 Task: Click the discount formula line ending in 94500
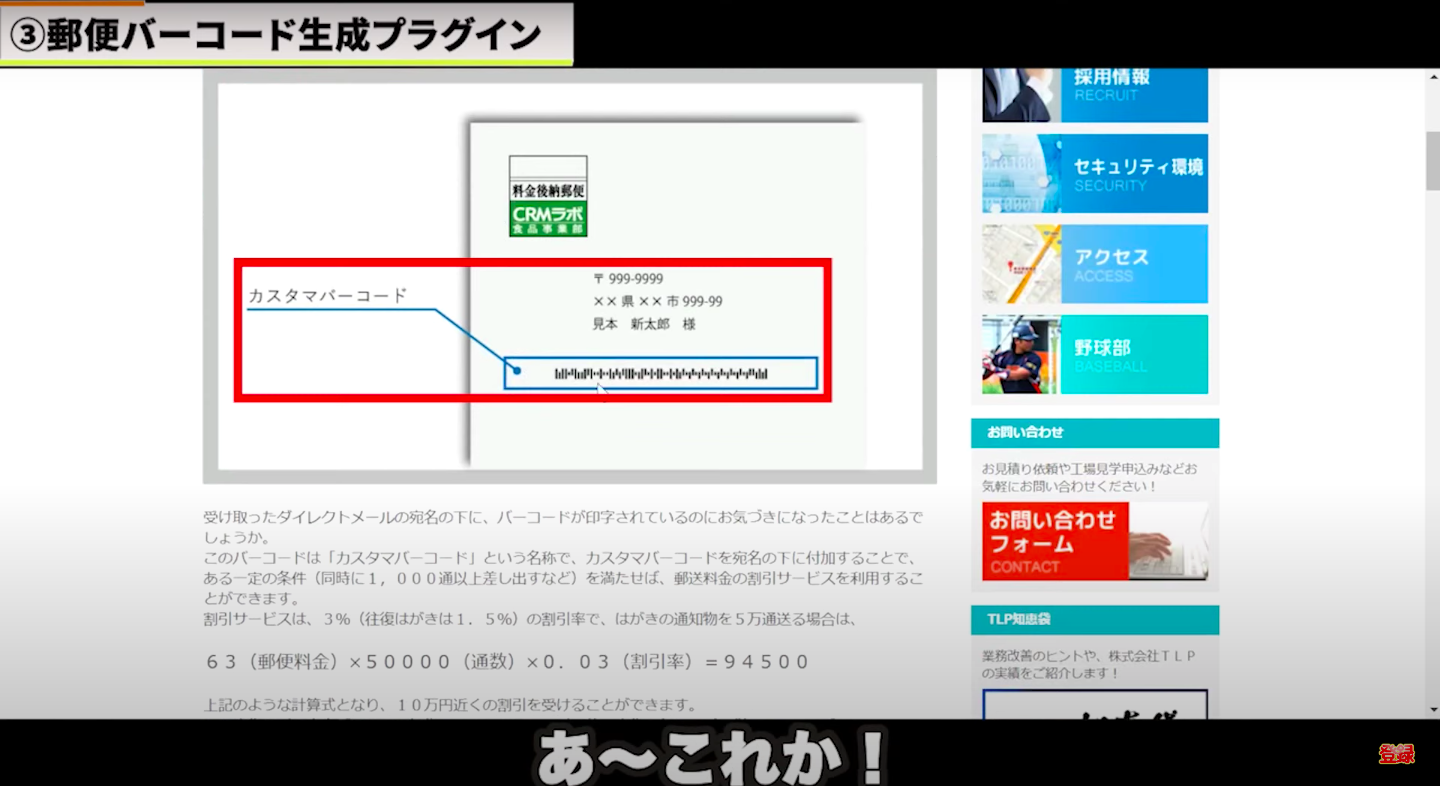tap(507, 662)
